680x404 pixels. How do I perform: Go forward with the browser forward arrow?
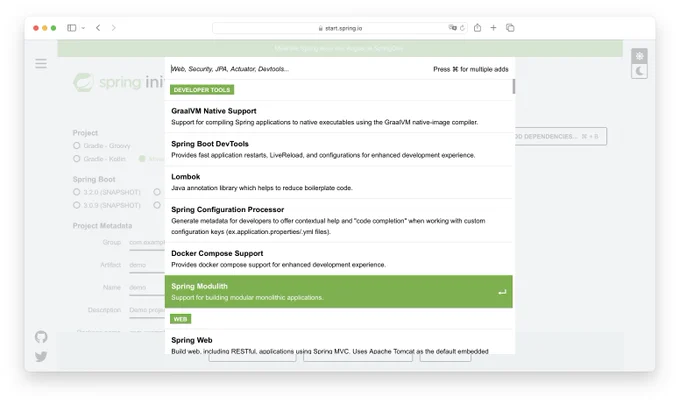tap(114, 28)
